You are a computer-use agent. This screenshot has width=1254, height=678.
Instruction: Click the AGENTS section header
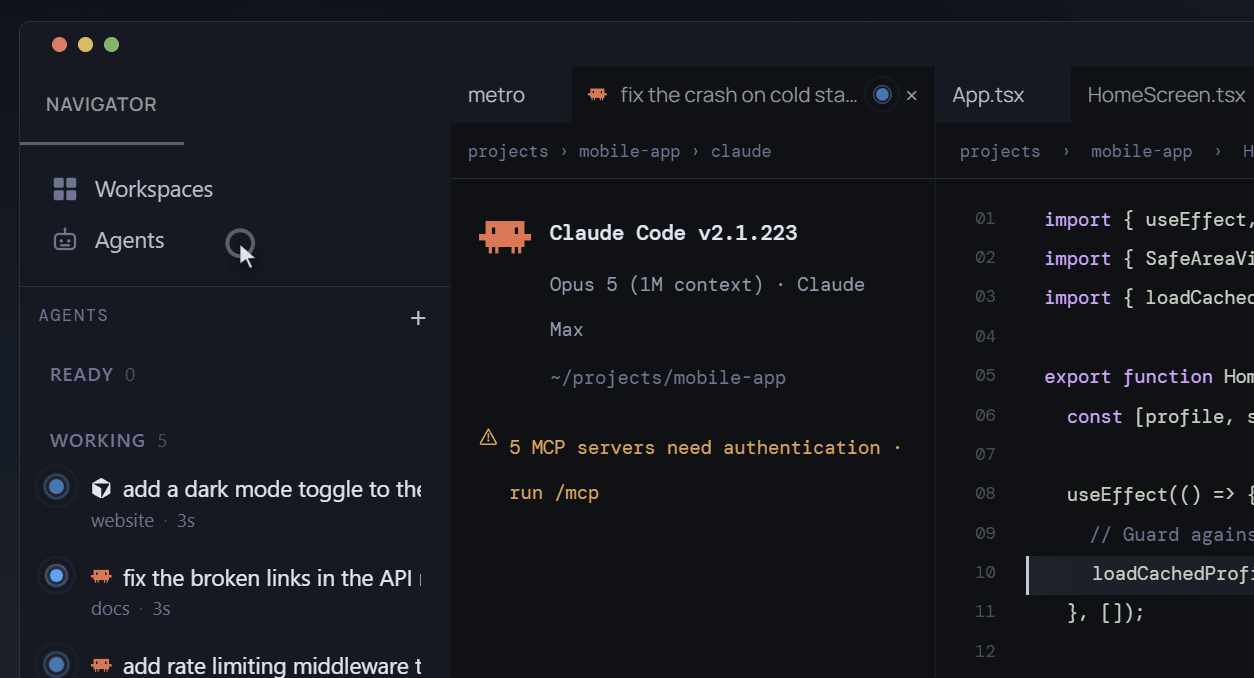point(73,315)
